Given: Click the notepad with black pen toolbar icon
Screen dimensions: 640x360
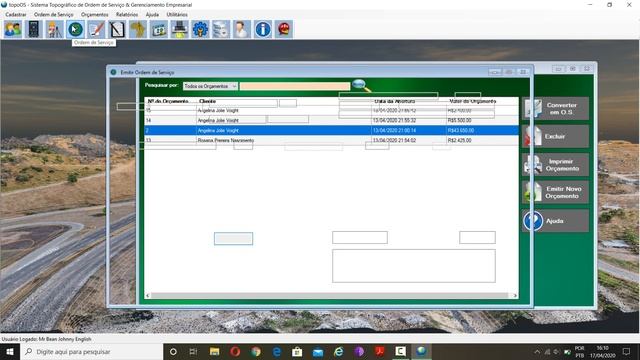Looking at the screenshot, I should [x=117, y=29].
